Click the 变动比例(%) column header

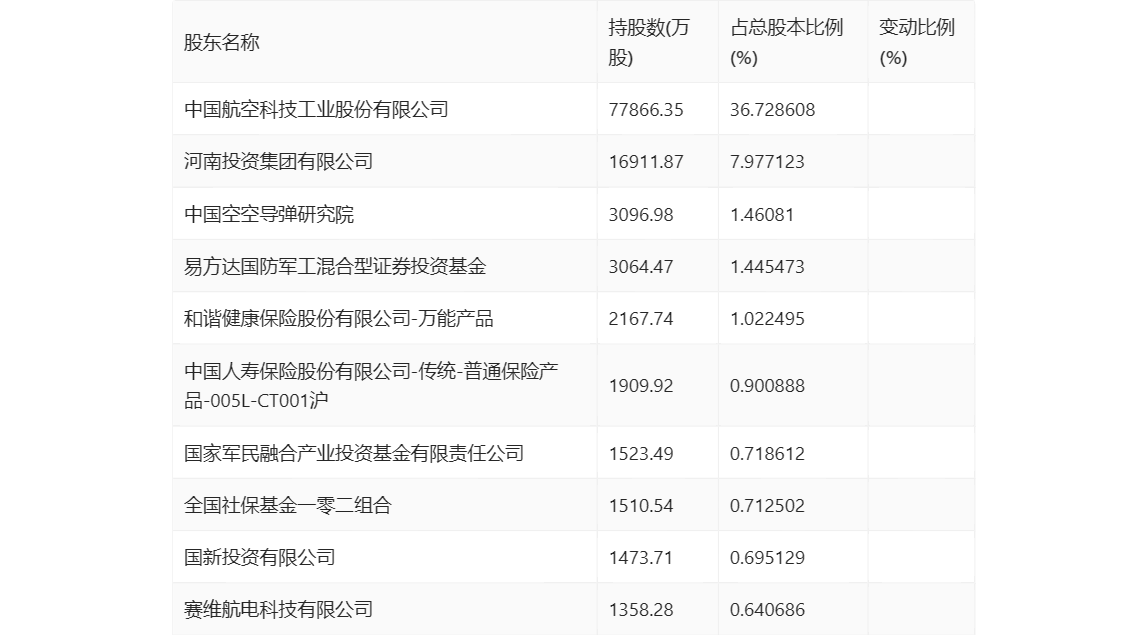(x=917, y=42)
